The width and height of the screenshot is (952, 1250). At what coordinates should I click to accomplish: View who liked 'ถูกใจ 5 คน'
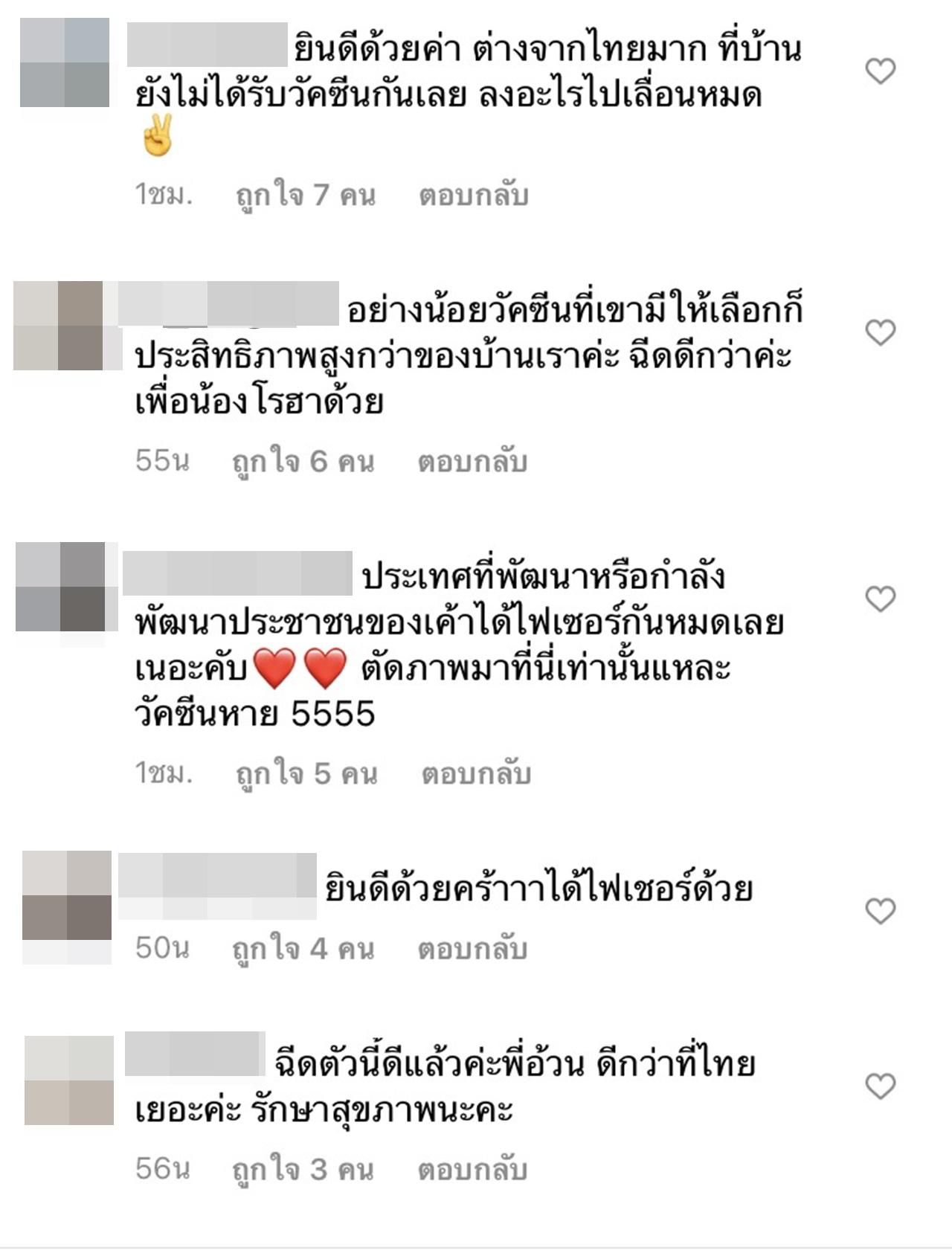(306, 775)
